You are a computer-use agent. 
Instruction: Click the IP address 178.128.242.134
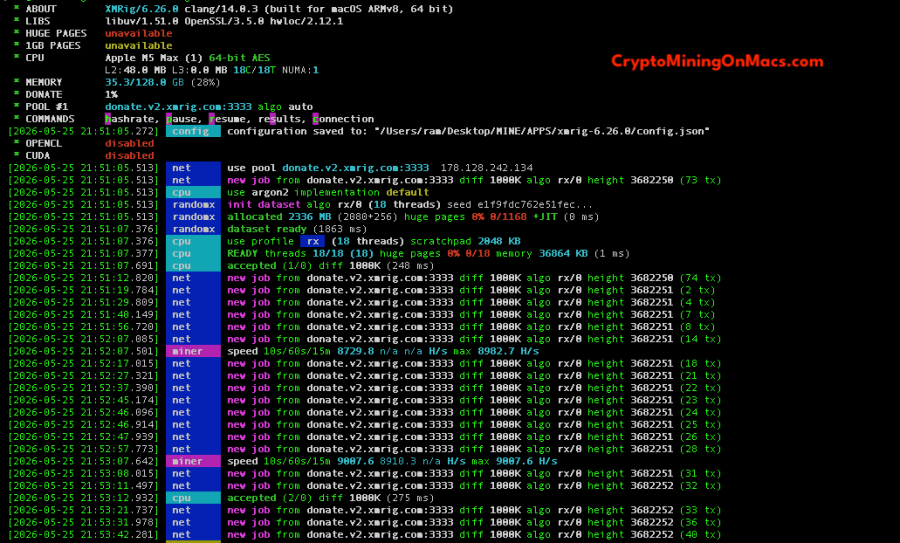487,168
